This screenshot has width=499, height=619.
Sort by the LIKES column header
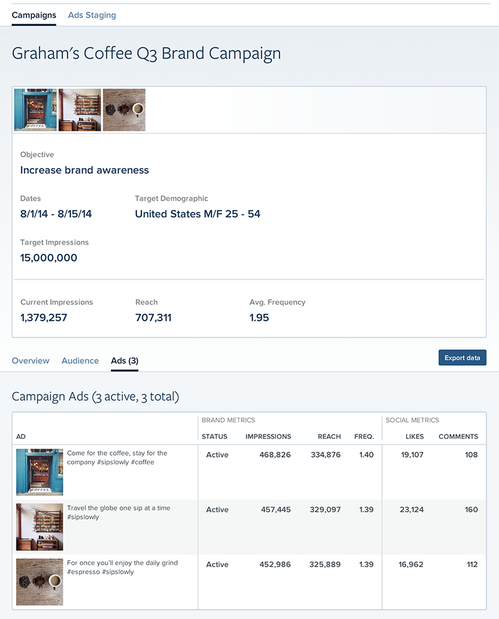coord(415,437)
